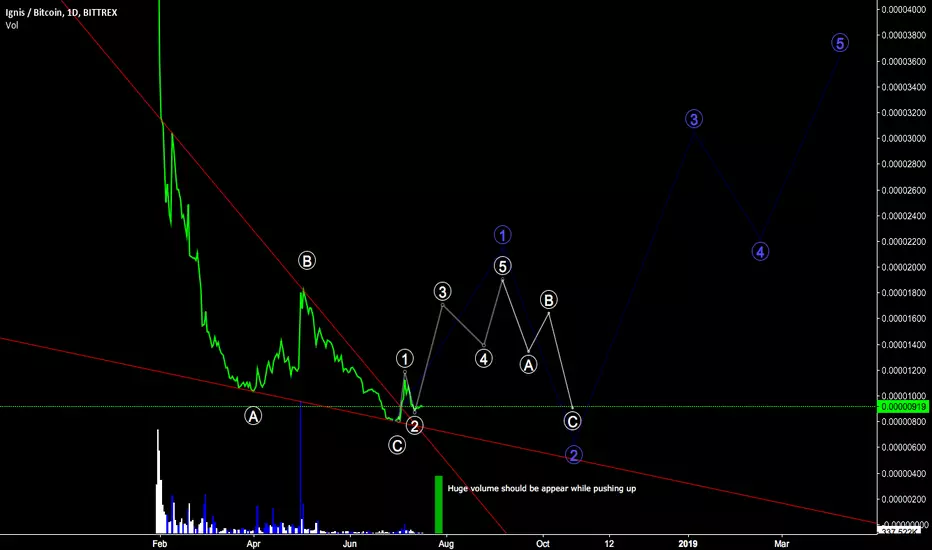932x550 pixels.
Task: Click the Jun date label
Action: coord(350,543)
